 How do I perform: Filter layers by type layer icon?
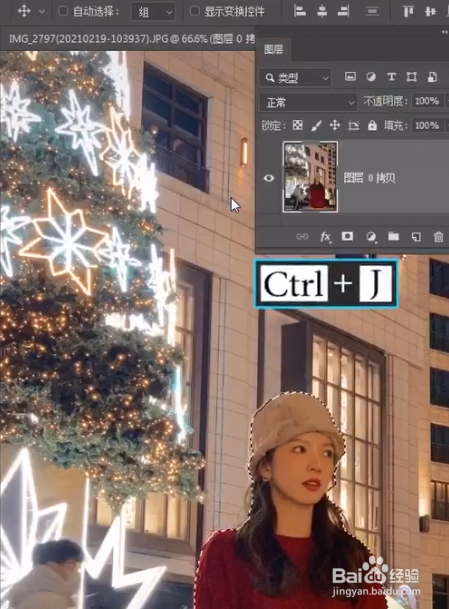click(x=392, y=77)
